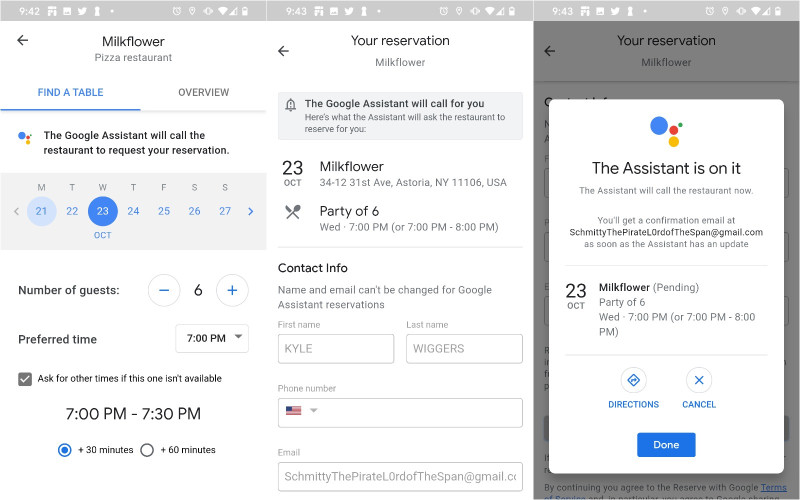800x500 pixels.
Task: Tap back arrow on the middle Your reservation screen
Action: click(x=284, y=51)
